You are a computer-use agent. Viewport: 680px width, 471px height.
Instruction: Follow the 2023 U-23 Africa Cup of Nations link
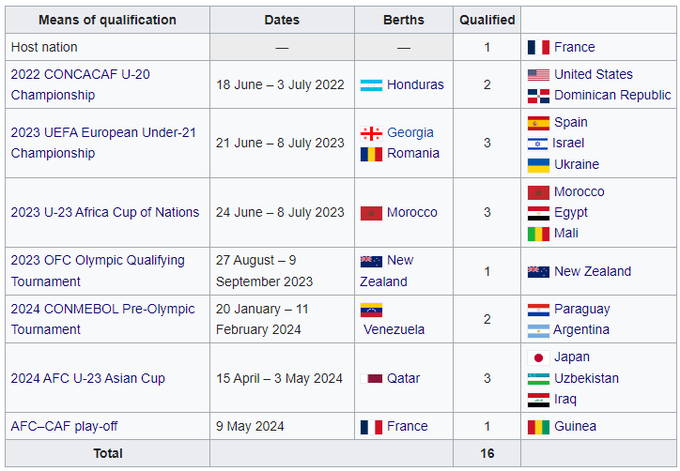[x=105, y=212]
